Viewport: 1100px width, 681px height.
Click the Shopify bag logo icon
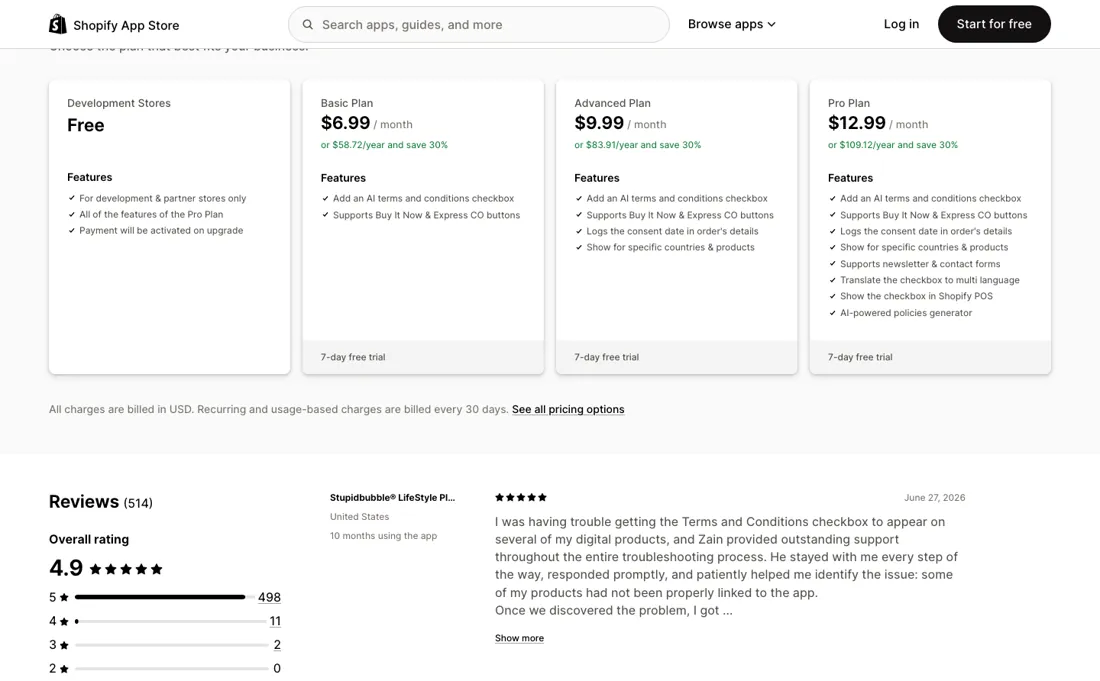(x=58, y=24)
